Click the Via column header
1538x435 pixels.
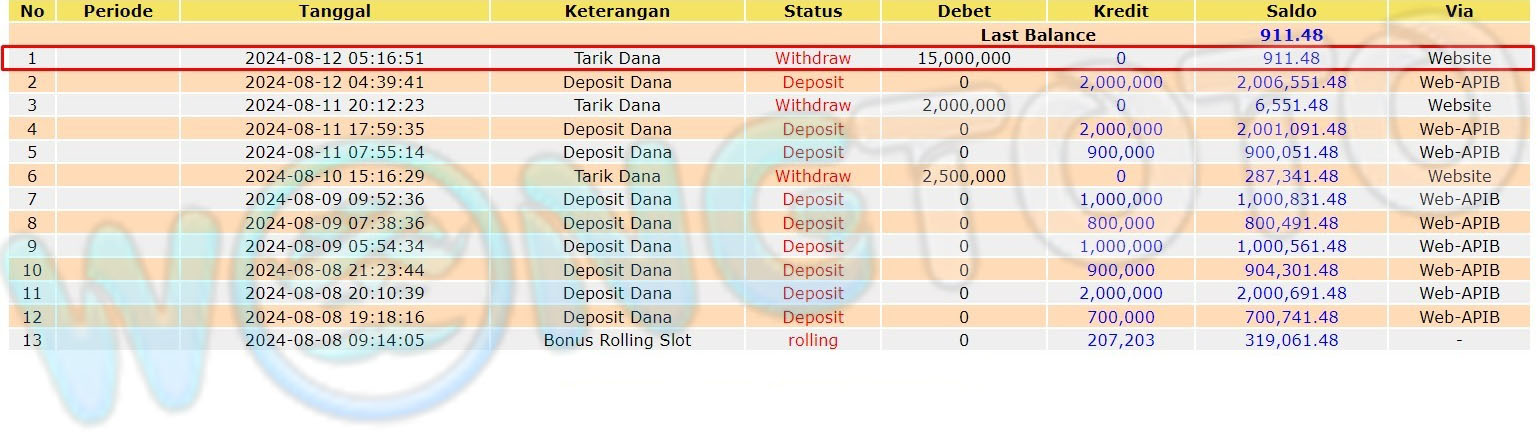click(x=1459, y=11)
